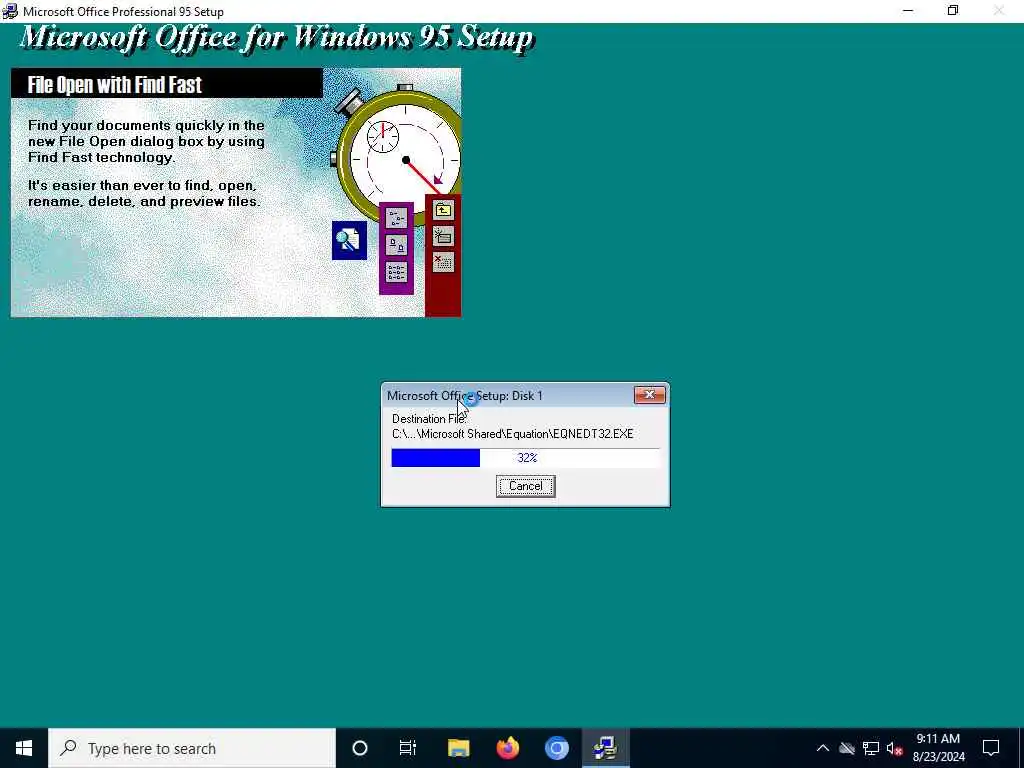Screen dimensions: 1024x768
Task: Launch Firefox from the taskbar
Action: click(507, 748)
